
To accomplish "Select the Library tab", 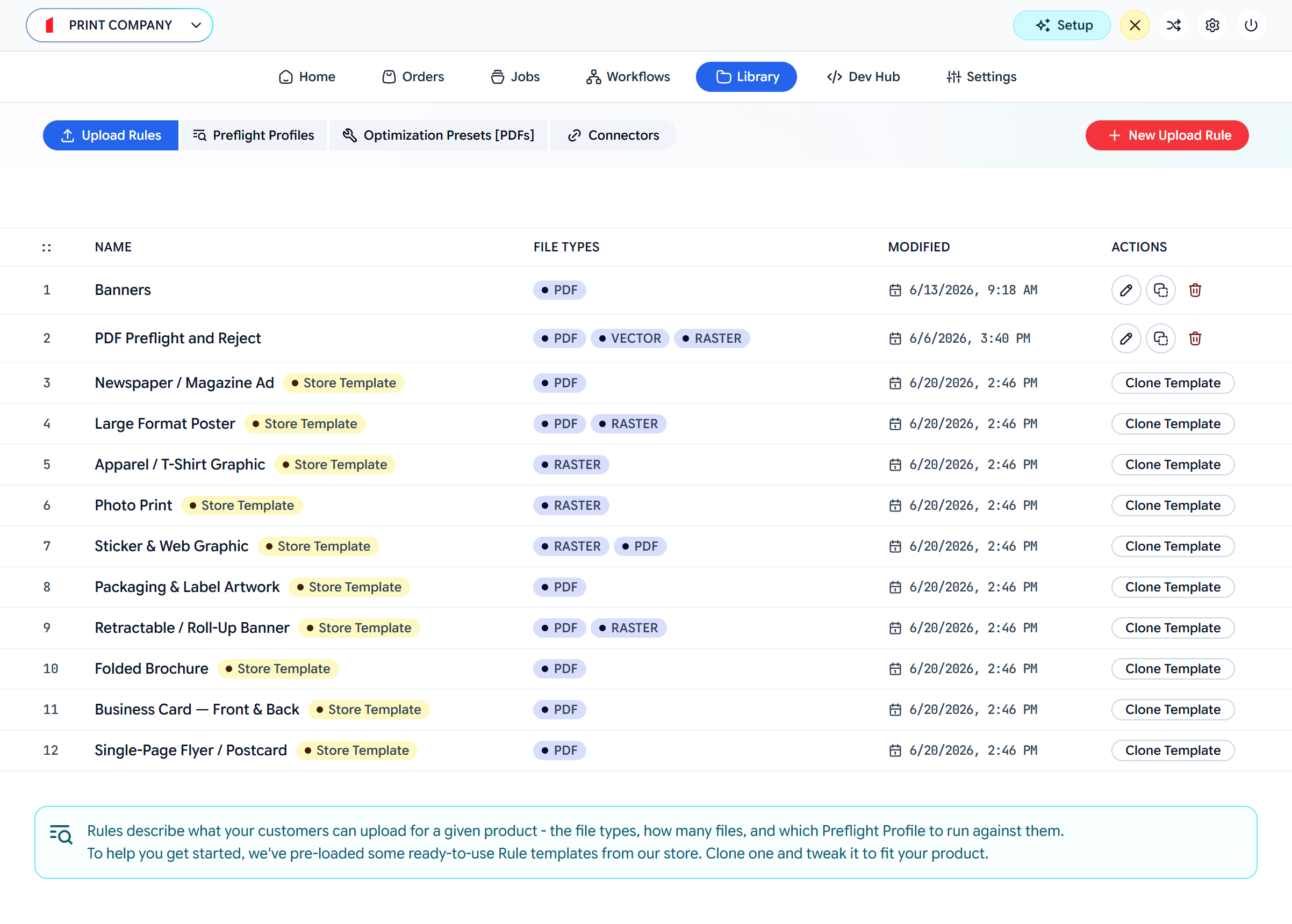I will point(746,77).
